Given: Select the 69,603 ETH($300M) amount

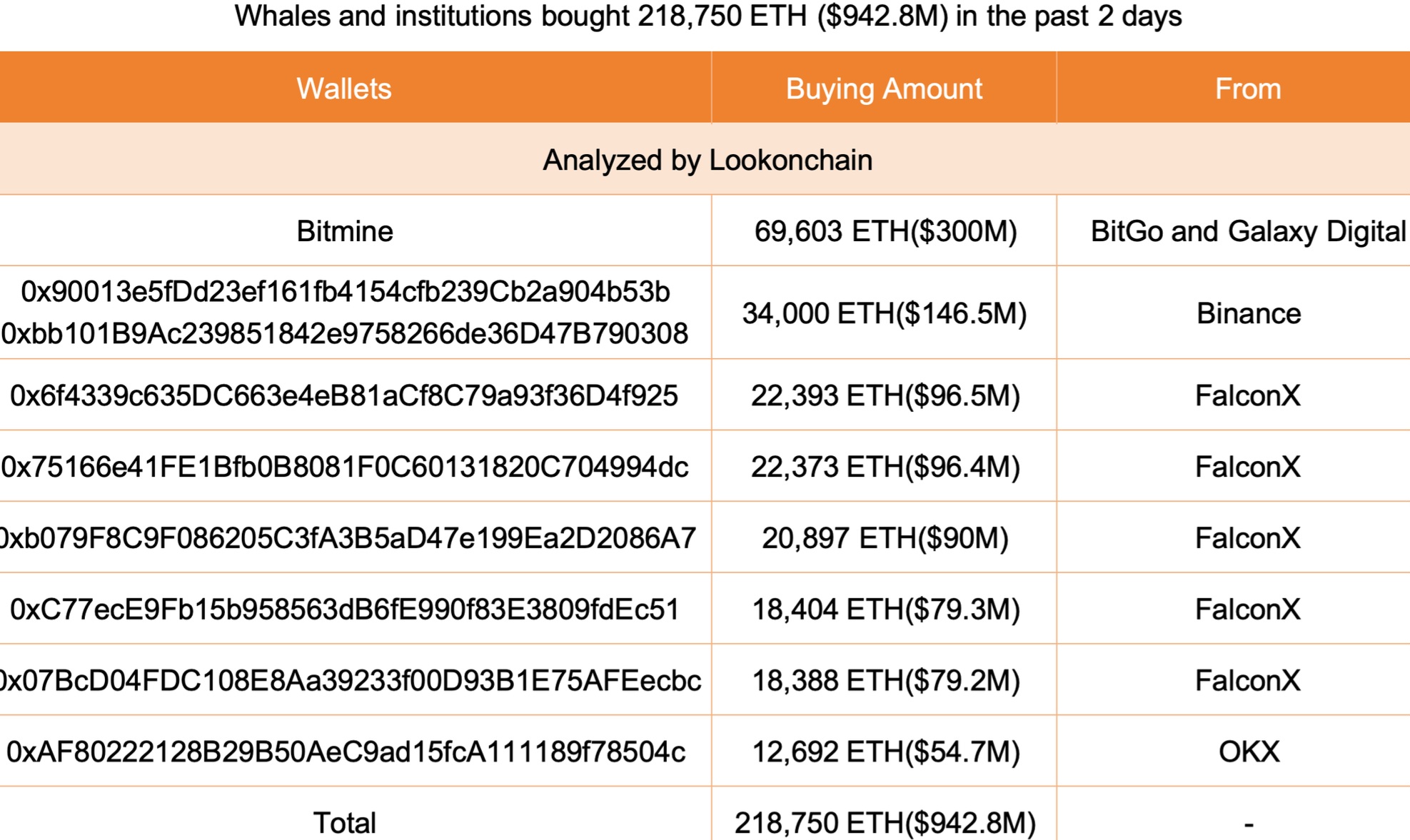Looking at the screenshot, I should click(x=885, y=231).
